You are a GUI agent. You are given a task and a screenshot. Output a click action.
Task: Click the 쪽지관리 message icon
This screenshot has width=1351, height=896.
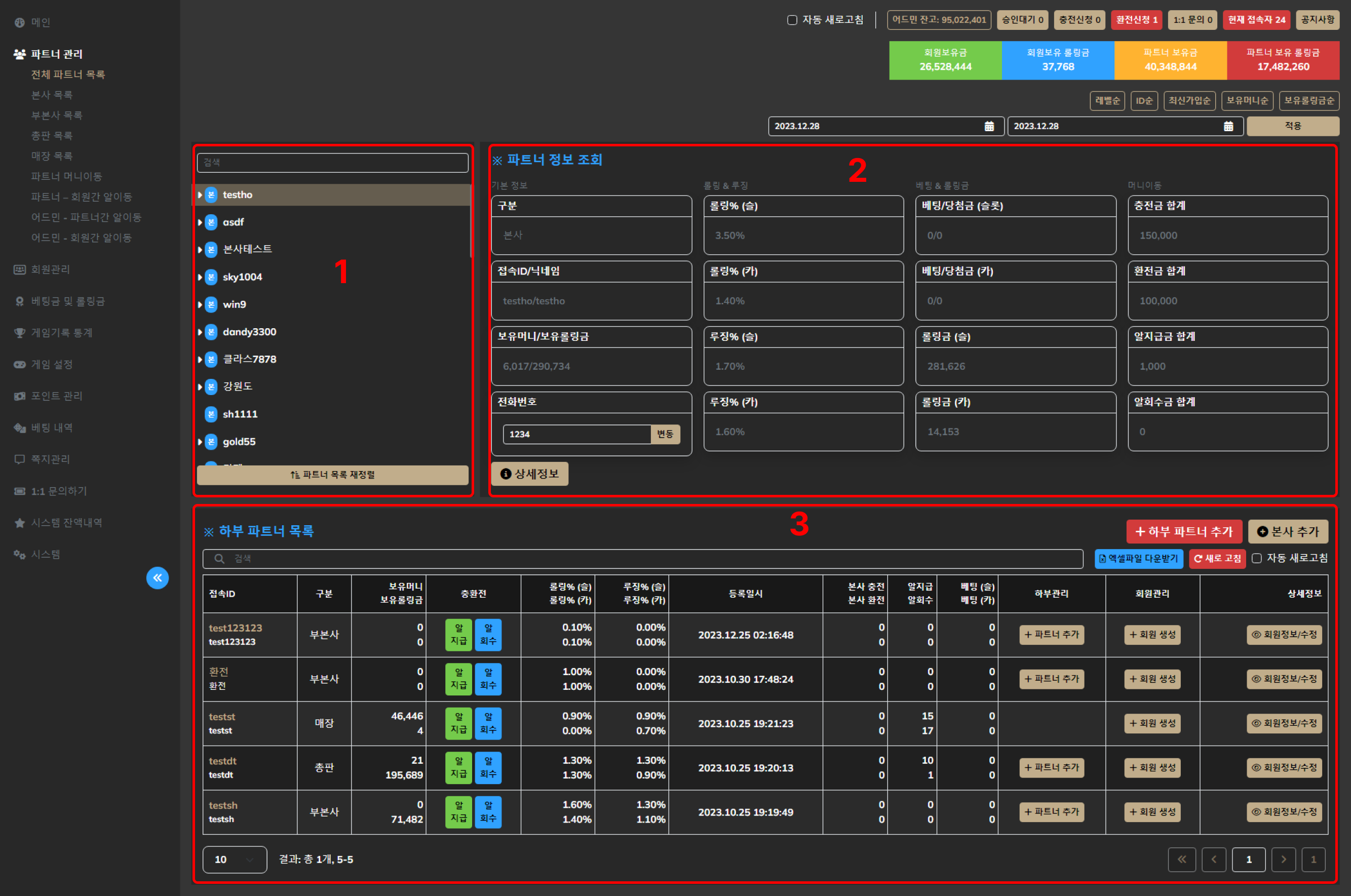(19, 459)
